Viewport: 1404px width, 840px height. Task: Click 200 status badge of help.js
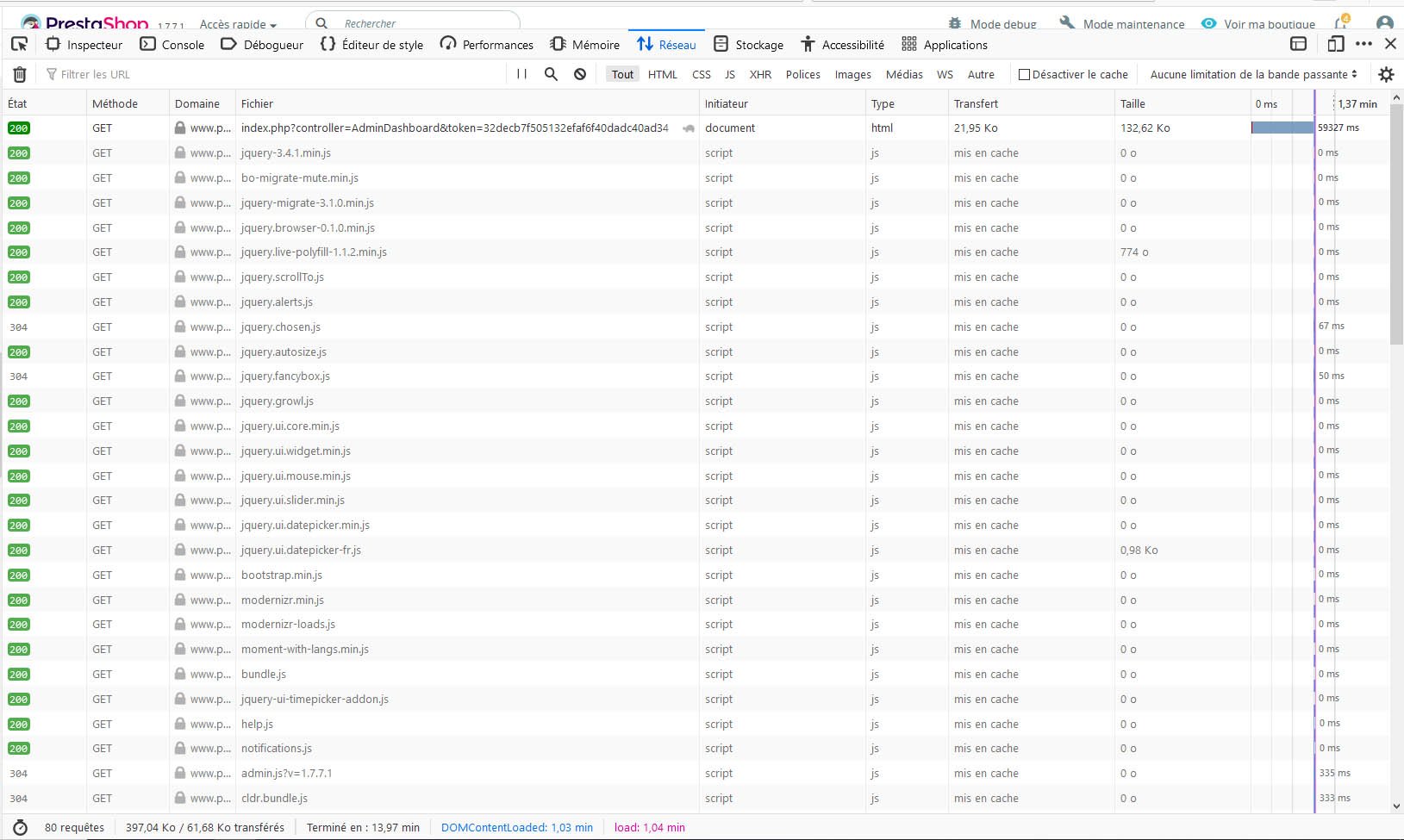(x=19, y=724)
